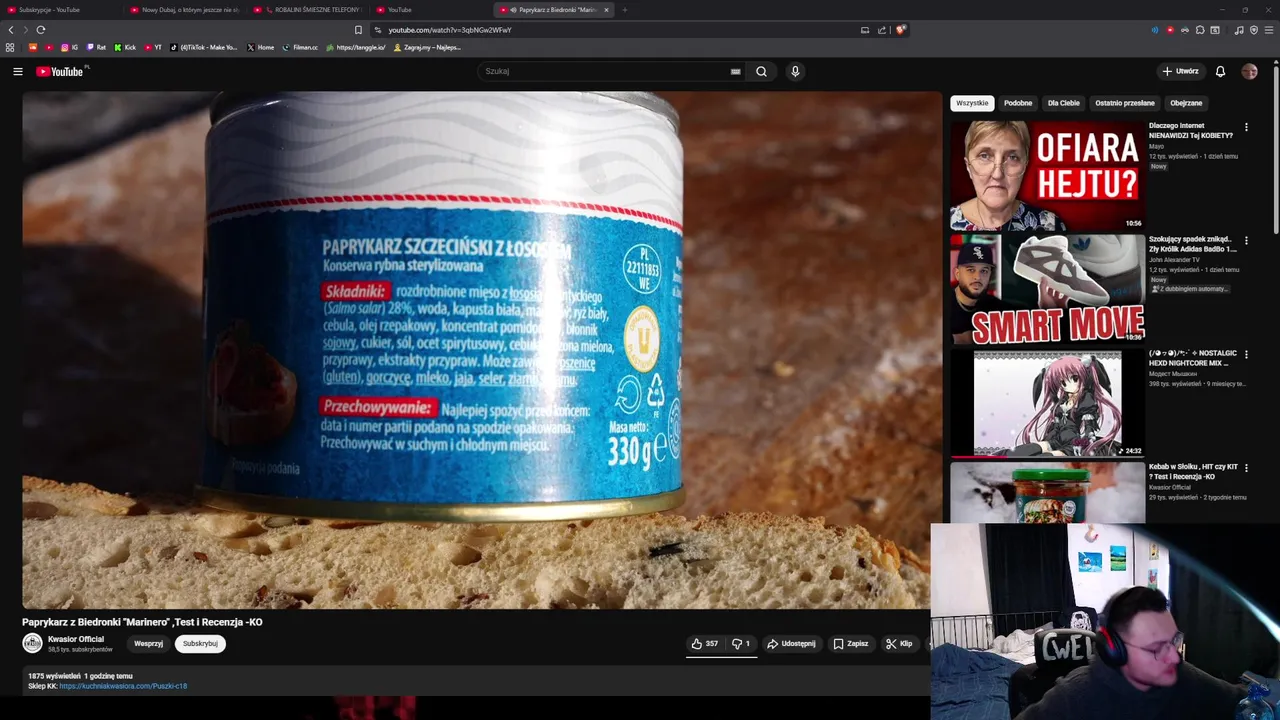Open the kuchniakwasiora.com shop link

click(x=123, y=686)
